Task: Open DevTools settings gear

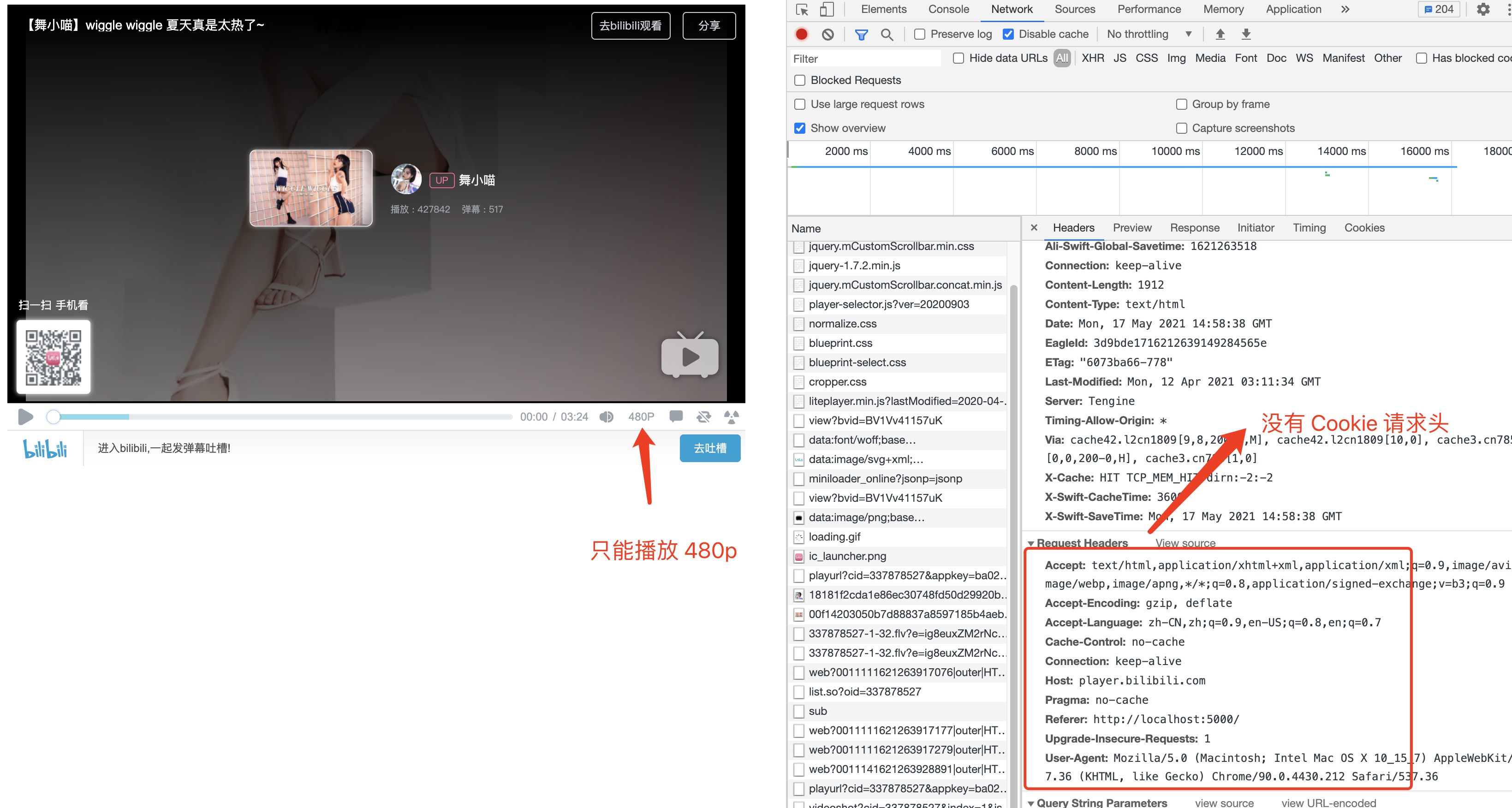Action: pyautogui.click(x=1483, y=9)
